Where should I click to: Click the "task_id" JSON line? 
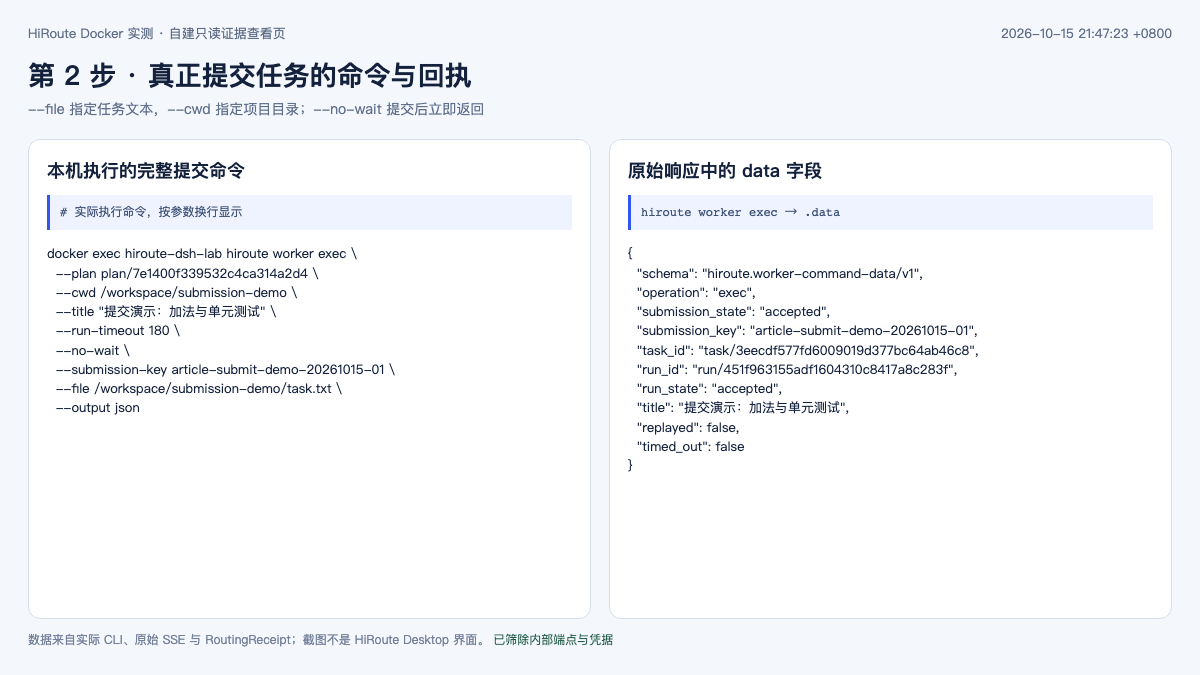[808, 350]
